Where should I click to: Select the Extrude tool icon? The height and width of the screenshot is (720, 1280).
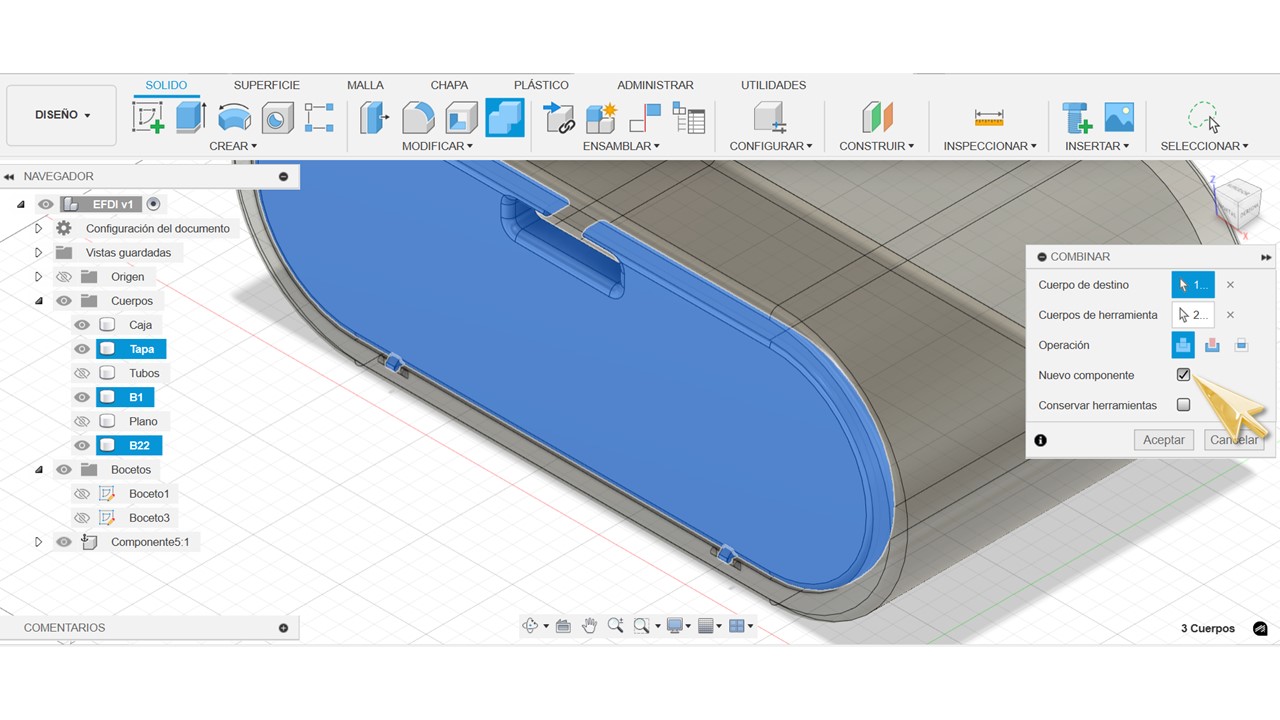190,117
